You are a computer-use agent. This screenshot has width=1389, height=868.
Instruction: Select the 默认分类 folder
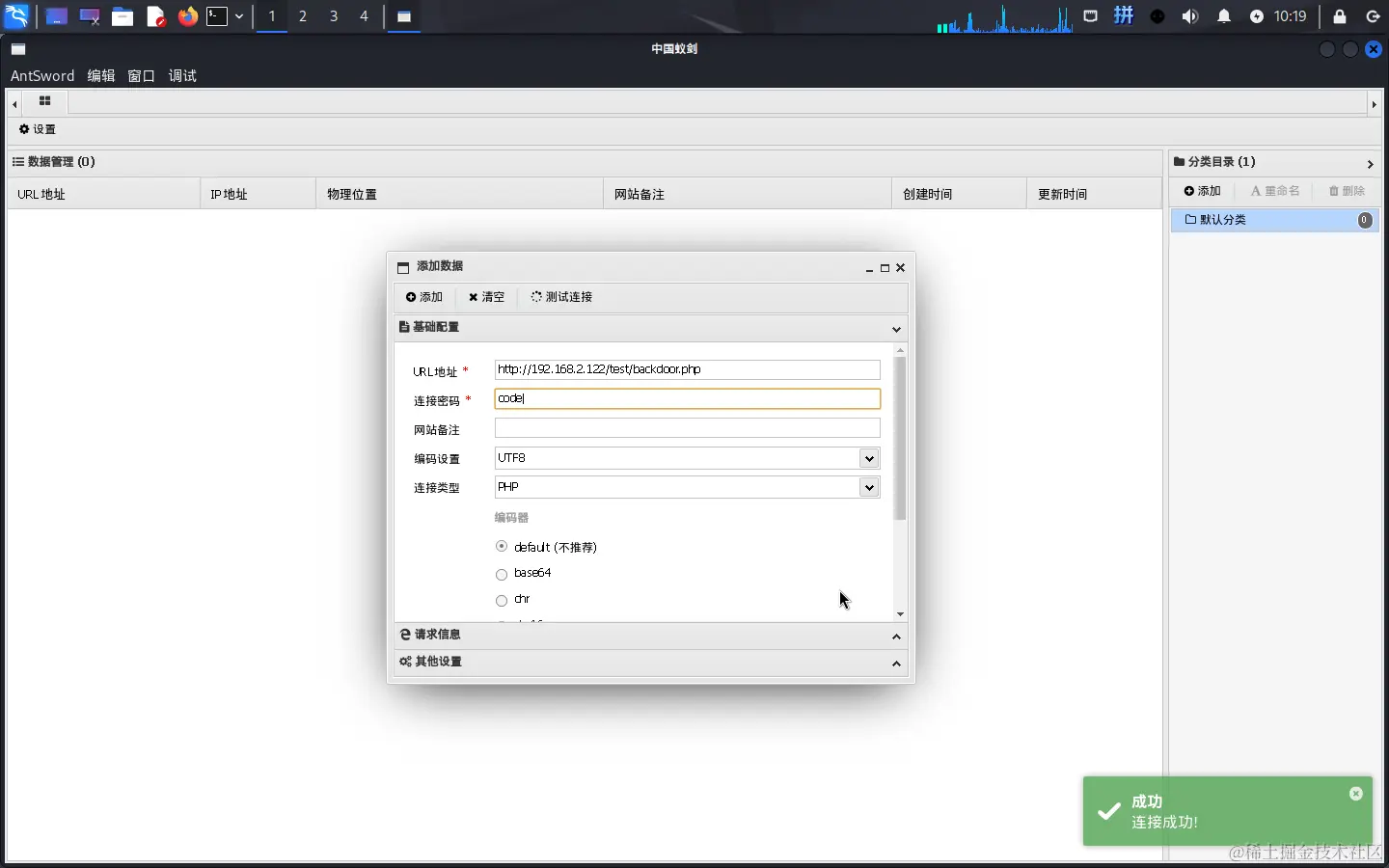tap(1274, 220)
